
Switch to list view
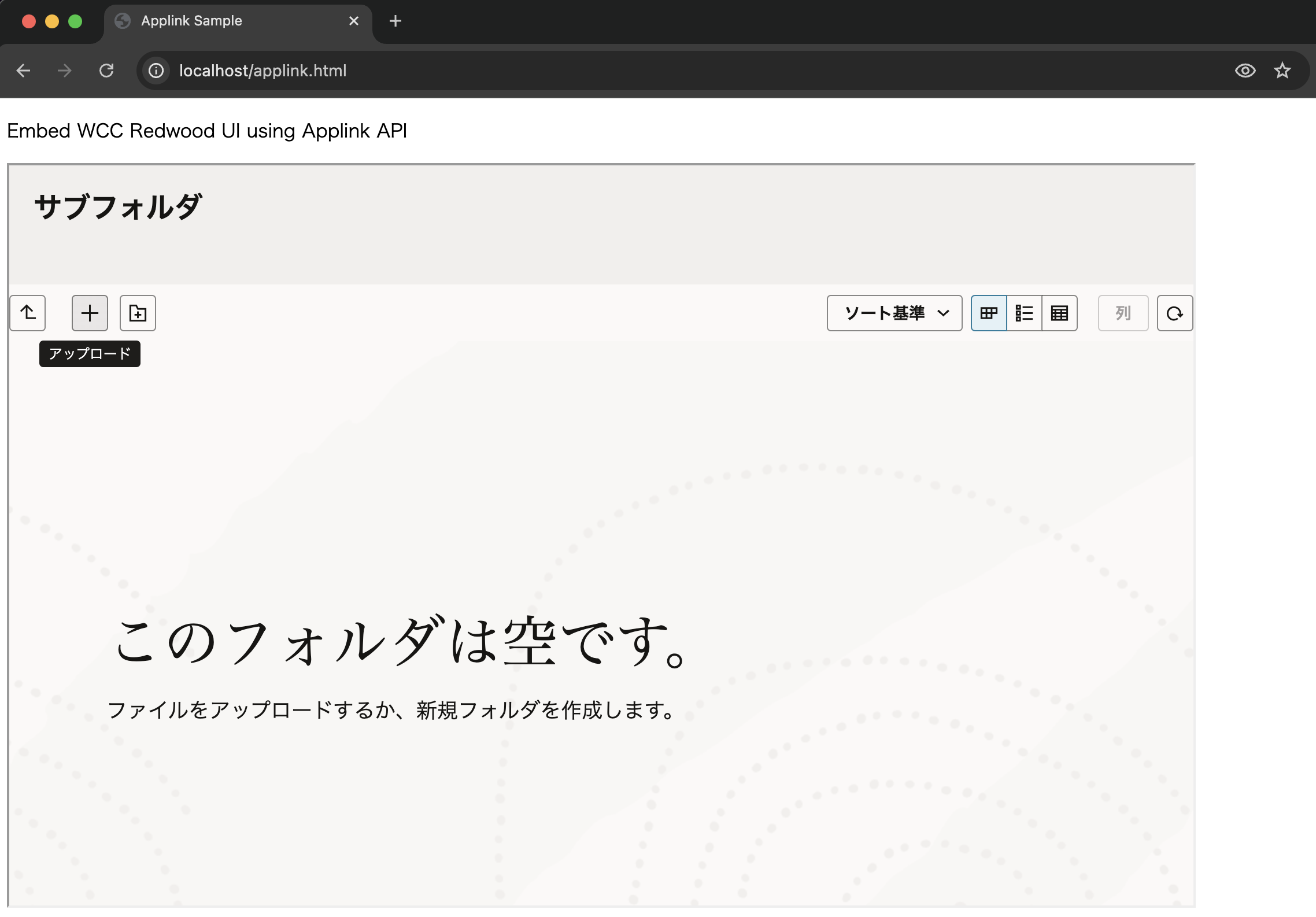coord(1024,313)
